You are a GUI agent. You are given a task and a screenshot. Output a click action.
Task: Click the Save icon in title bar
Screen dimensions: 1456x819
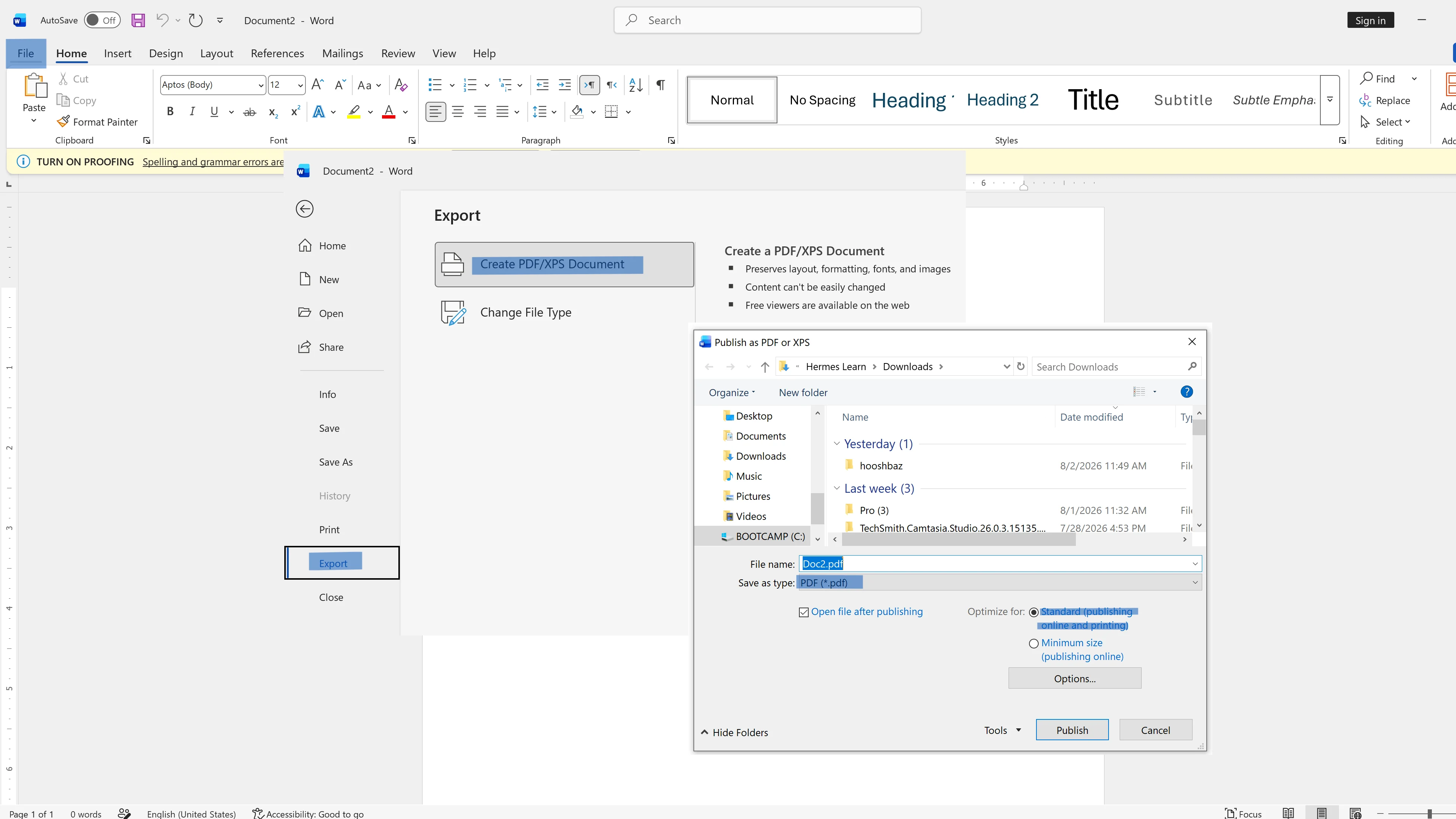[138, 20]
